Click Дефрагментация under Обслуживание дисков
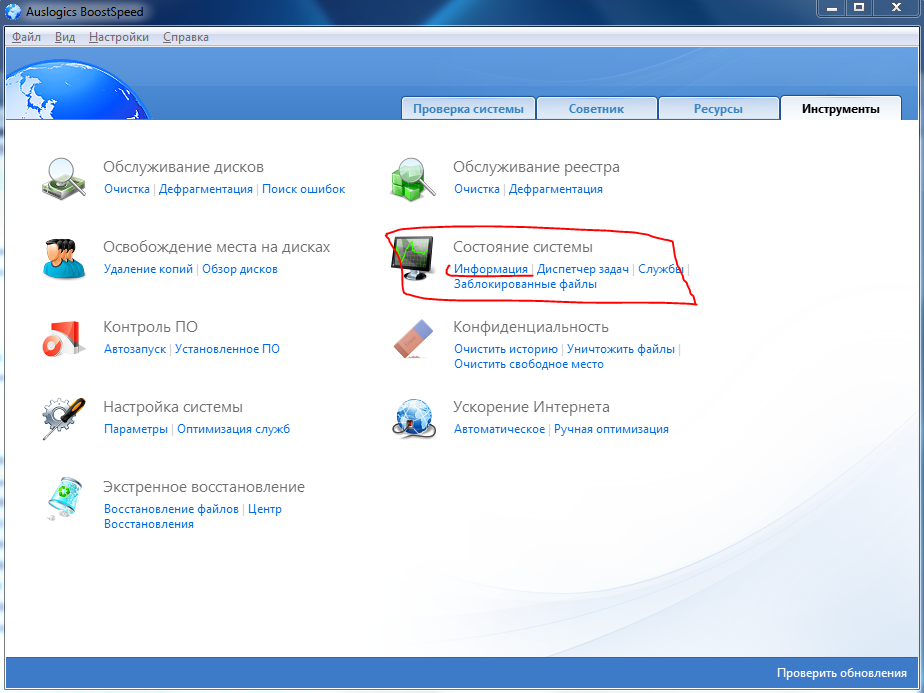The width and height of the screenshot is (924, 693). 206,189
